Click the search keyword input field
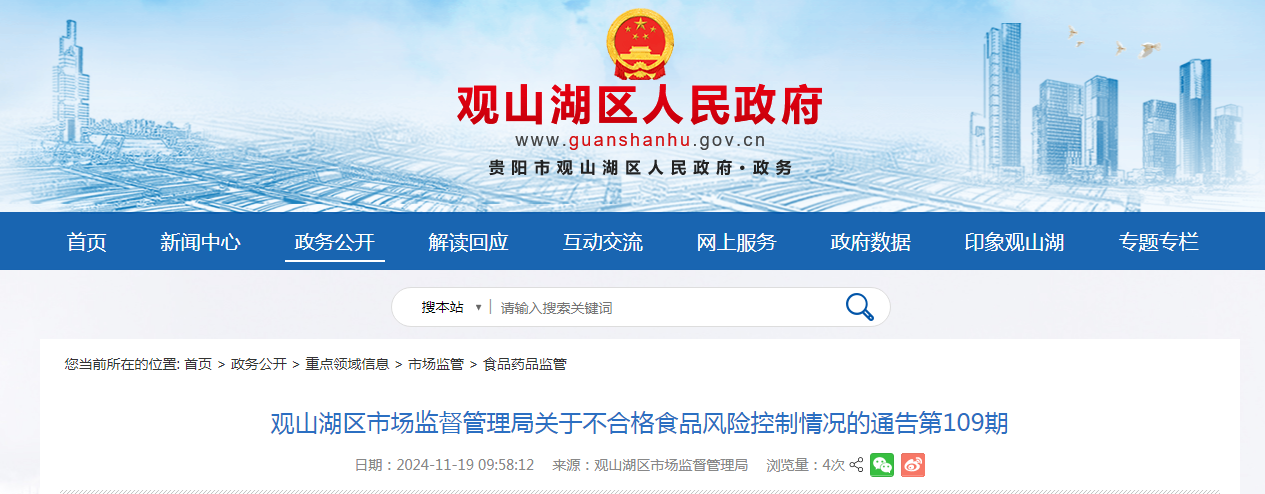The height and width of the screenshot is (494, 1265). 665,308
